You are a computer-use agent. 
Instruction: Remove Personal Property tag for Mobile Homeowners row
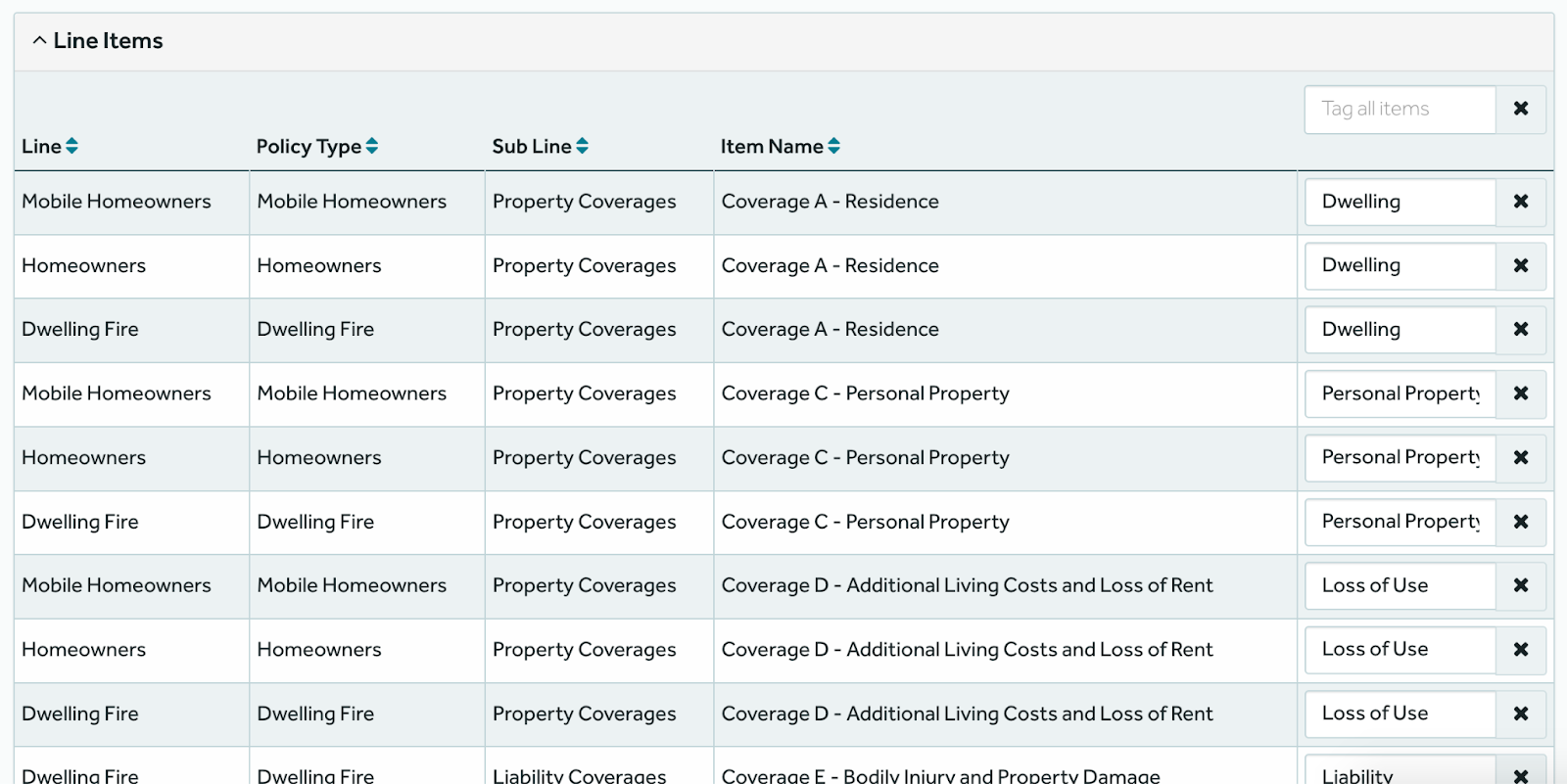tap(1520, 393)
